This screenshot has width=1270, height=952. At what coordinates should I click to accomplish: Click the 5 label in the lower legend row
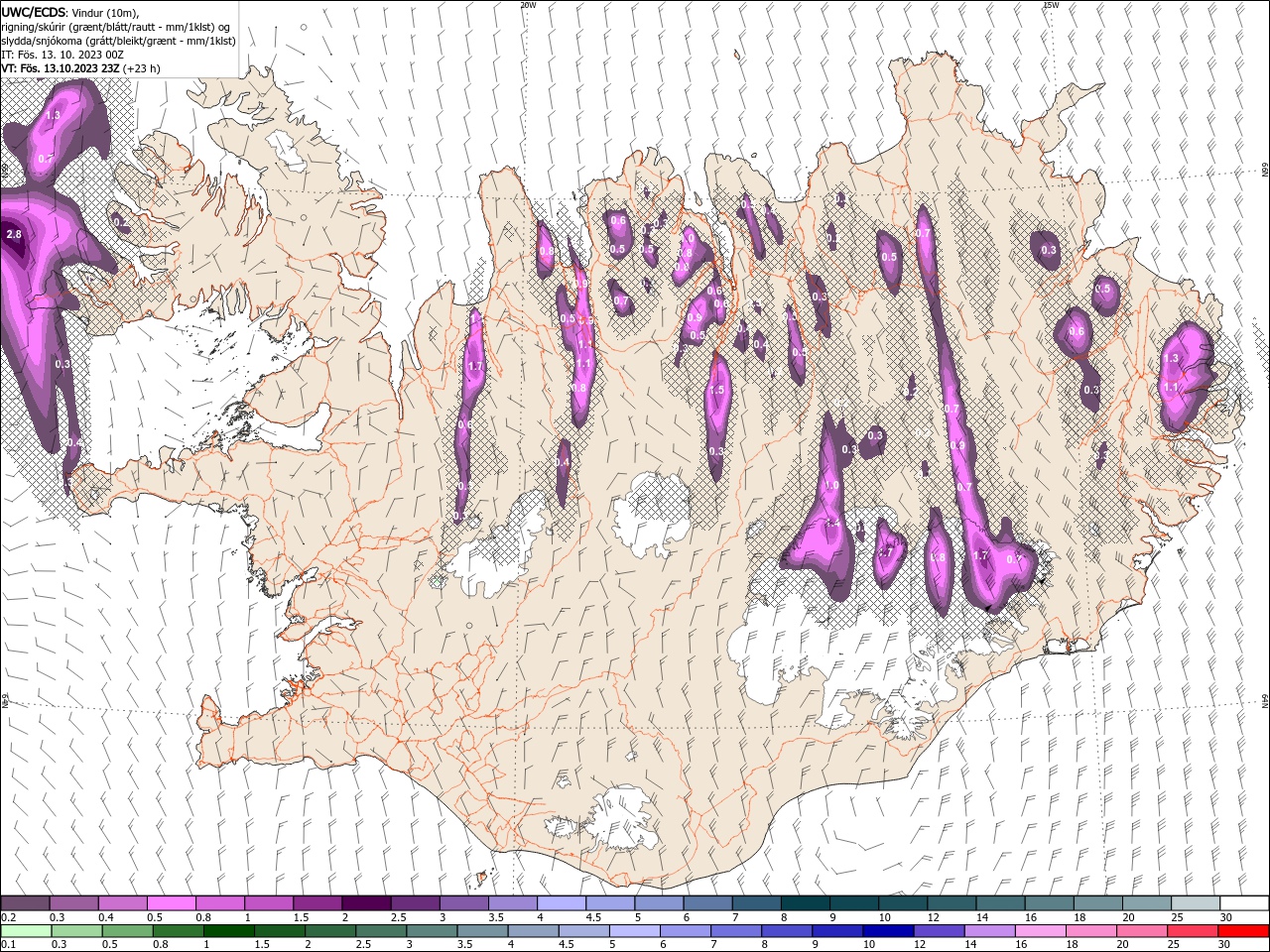(x=611, y=944)
